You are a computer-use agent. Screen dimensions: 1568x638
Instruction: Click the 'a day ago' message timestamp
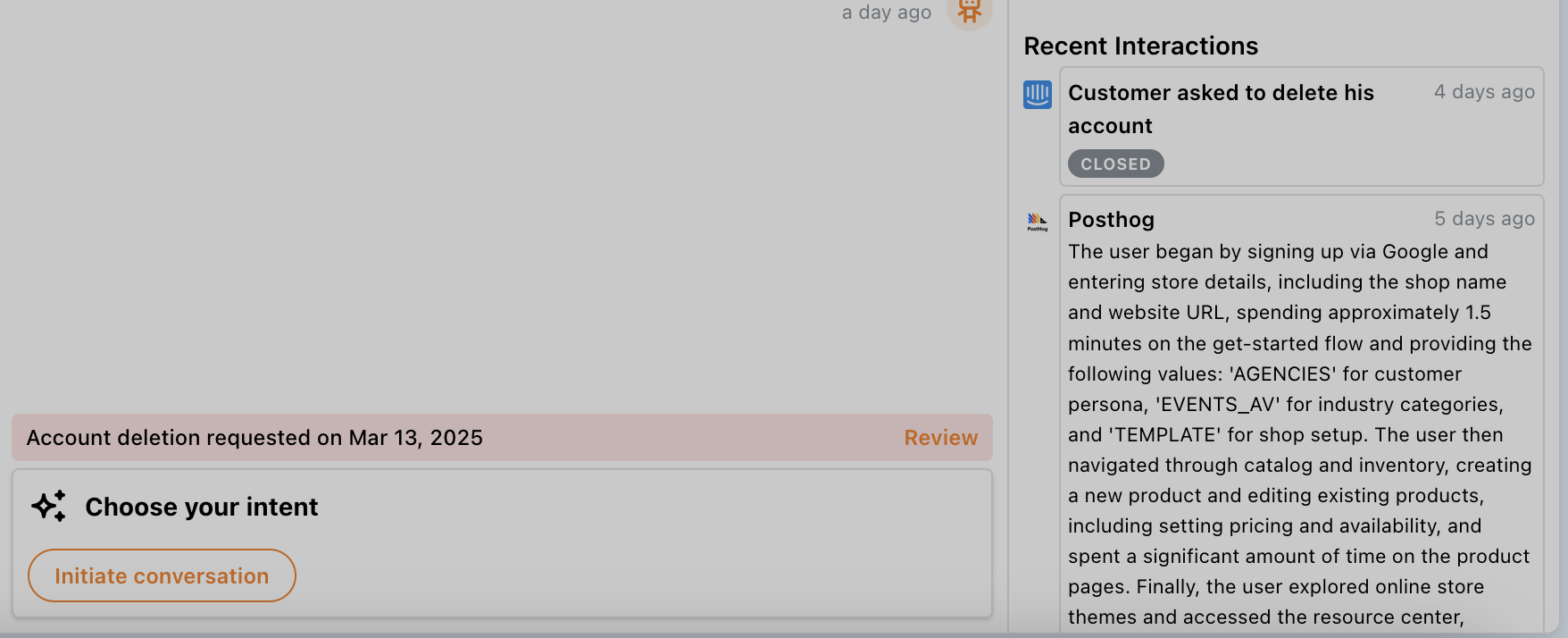tap(886, 13)
